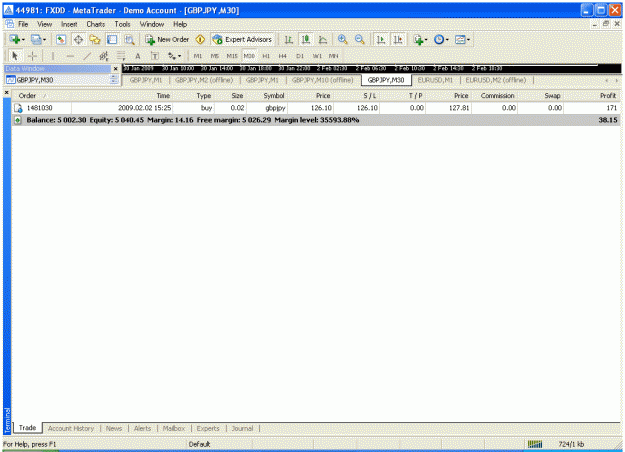Viewport: 625px width, 452px height.
Task: Click the New Order button
Action: [167, 39]
